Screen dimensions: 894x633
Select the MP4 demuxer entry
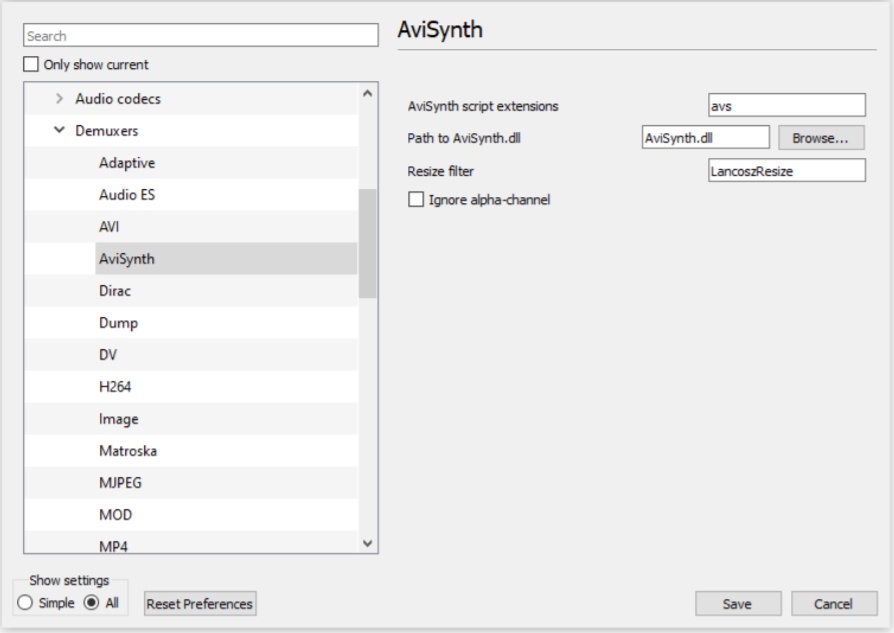point(113,545)
